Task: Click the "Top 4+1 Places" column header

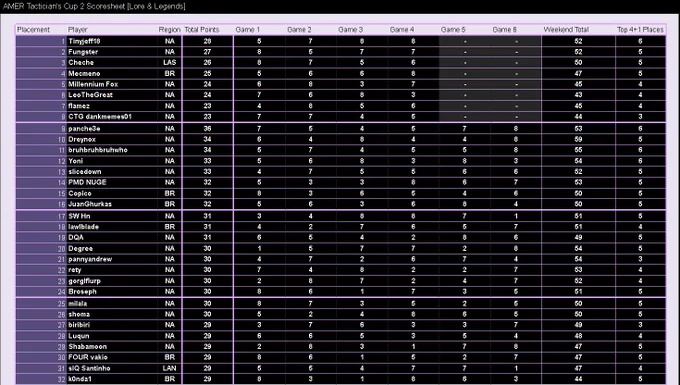Action: tap(640, 30)
